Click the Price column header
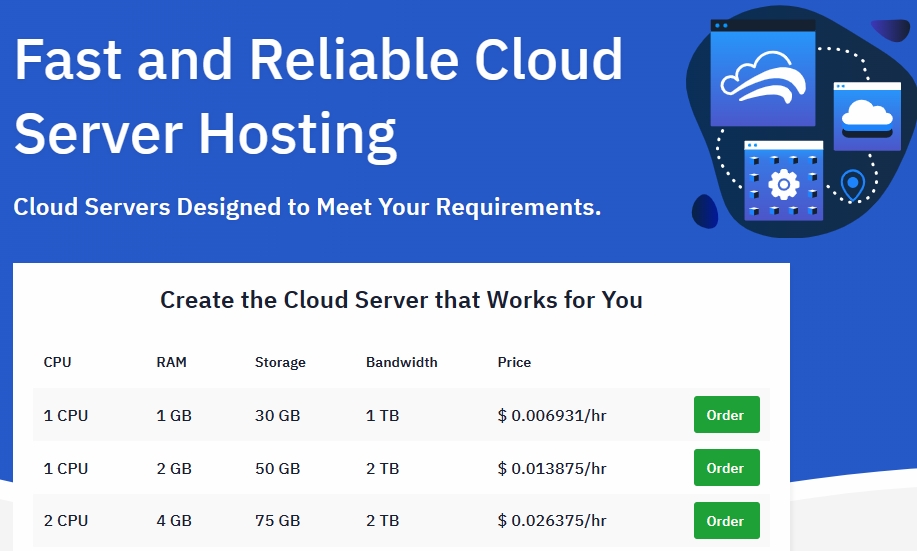Image resolution: width=917 pixels, height=551 pixels. [514, 362]
